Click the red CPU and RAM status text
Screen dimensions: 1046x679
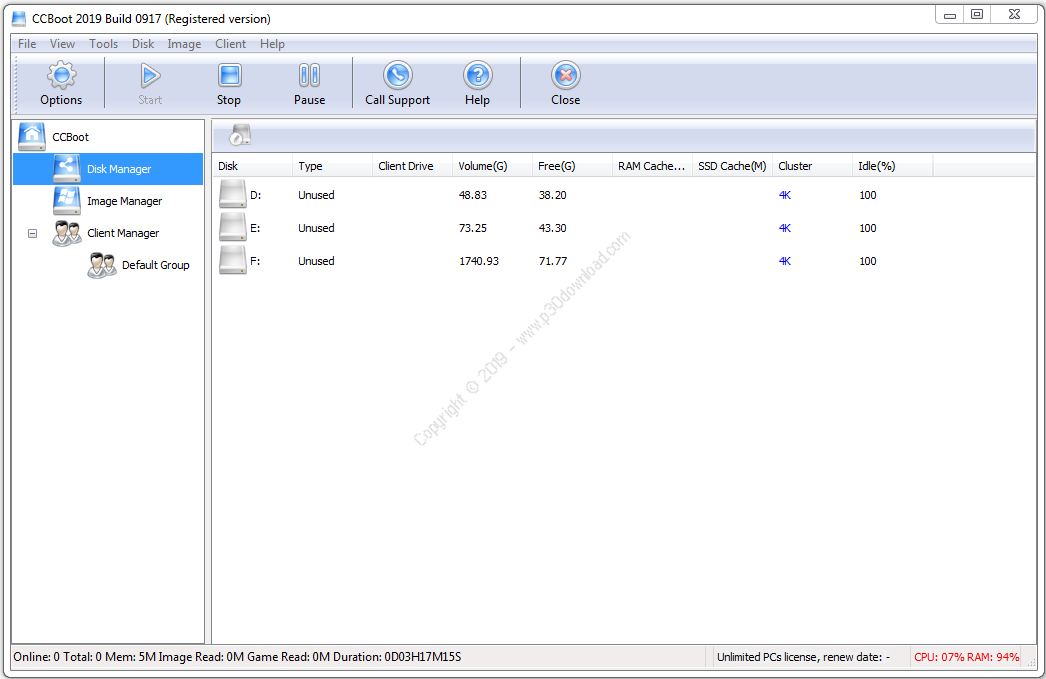(x=967, y=657)
